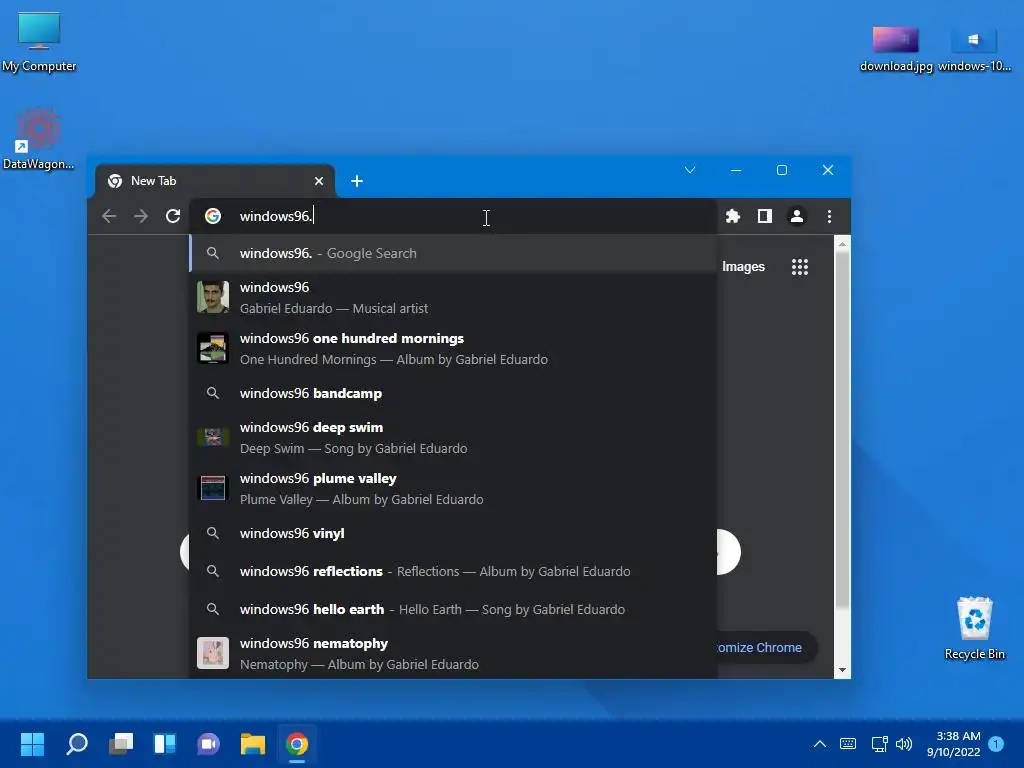Open the volume speaker tray icon
This screenshot has height=768, width=1024.
(904, 744)
